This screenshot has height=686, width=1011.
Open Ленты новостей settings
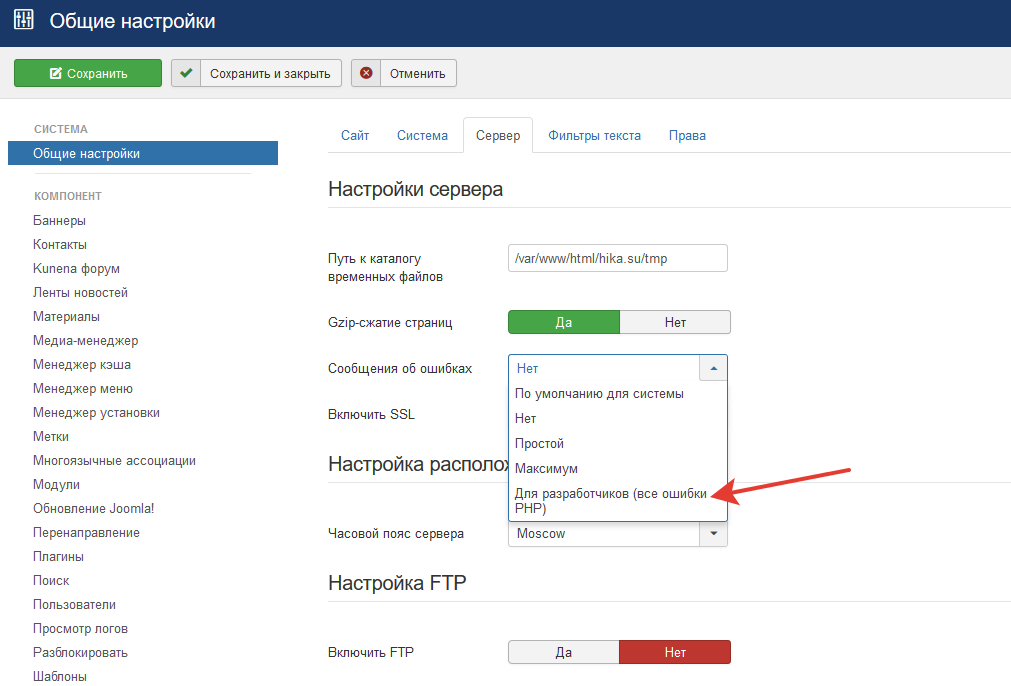pyautogui.click(x=81, y=293)
